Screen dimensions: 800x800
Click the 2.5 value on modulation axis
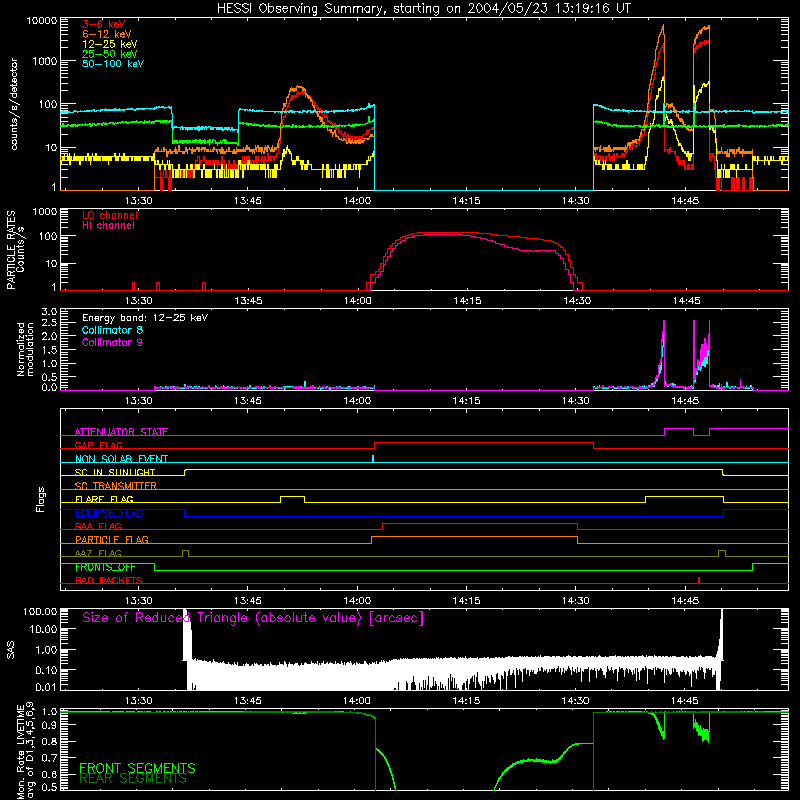click(49, 323)
